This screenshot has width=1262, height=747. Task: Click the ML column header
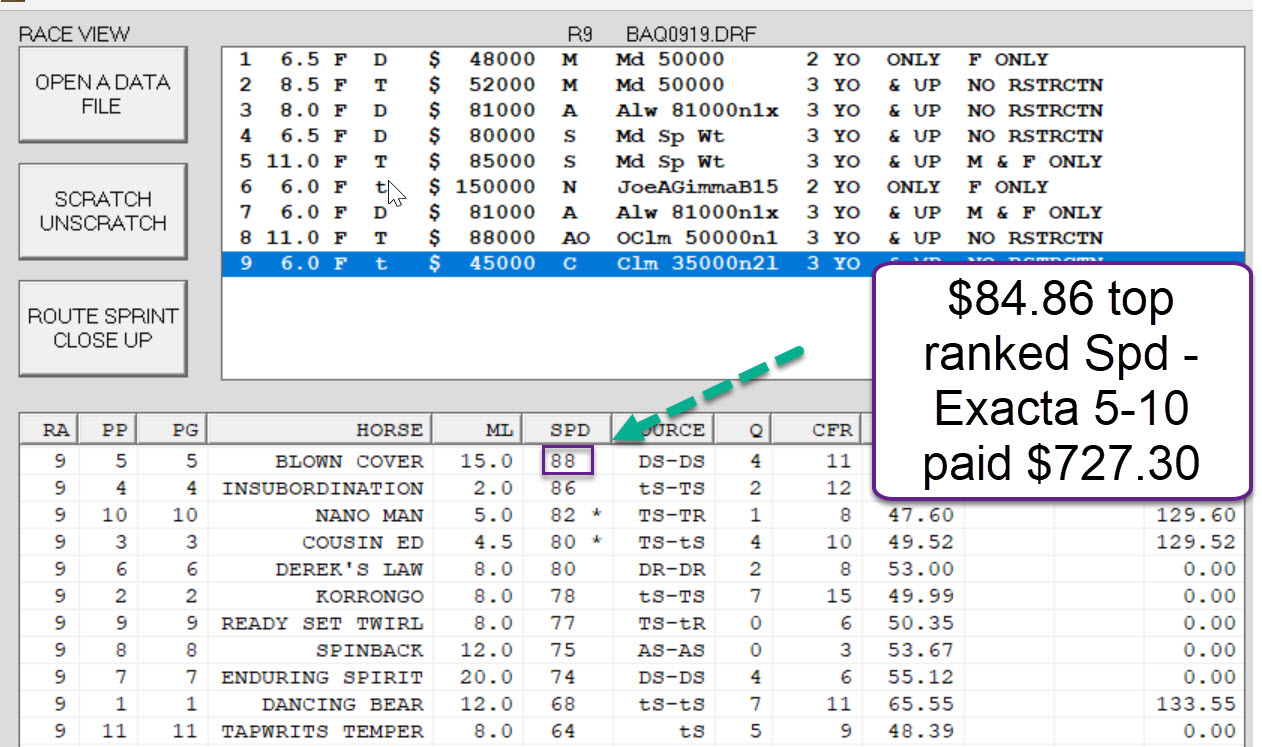pos(477,430)
